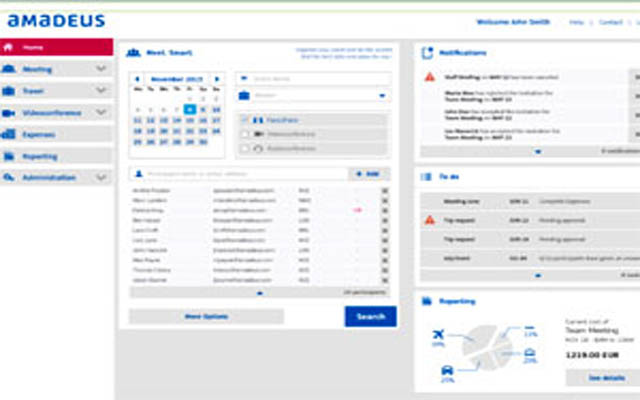Click the Administration icon in sidebar
Viewport: 640px width, 400px height.
tap(9, 177)
